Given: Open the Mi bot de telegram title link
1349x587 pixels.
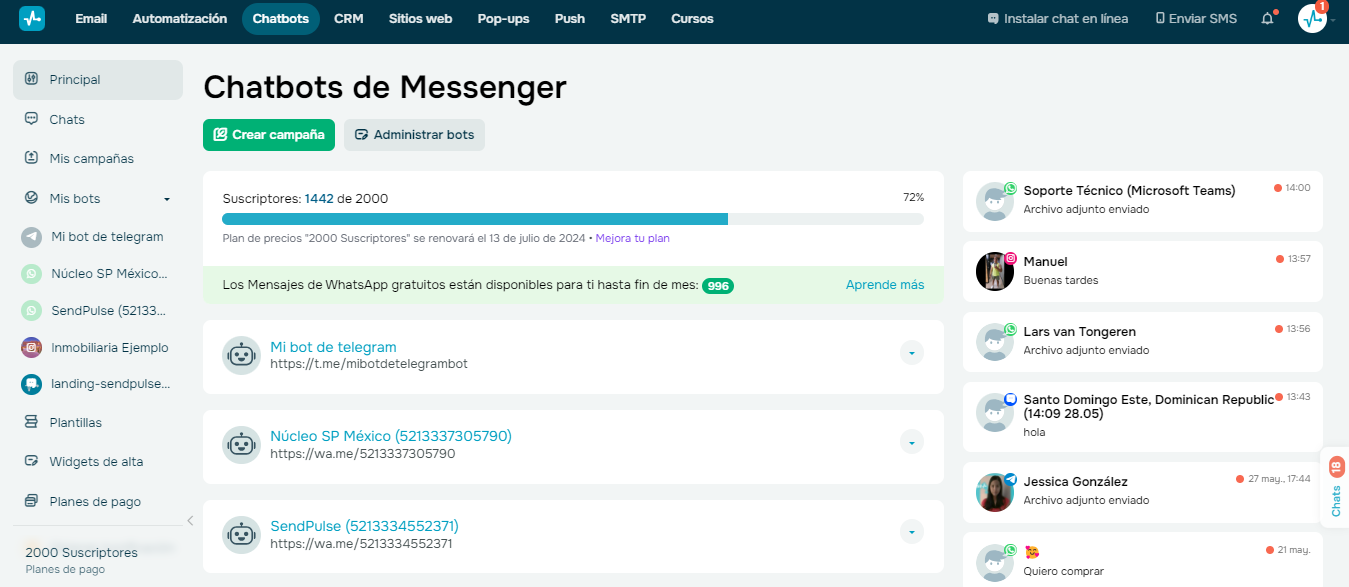Looking at the screenshot, I should [x=333, y=347].
